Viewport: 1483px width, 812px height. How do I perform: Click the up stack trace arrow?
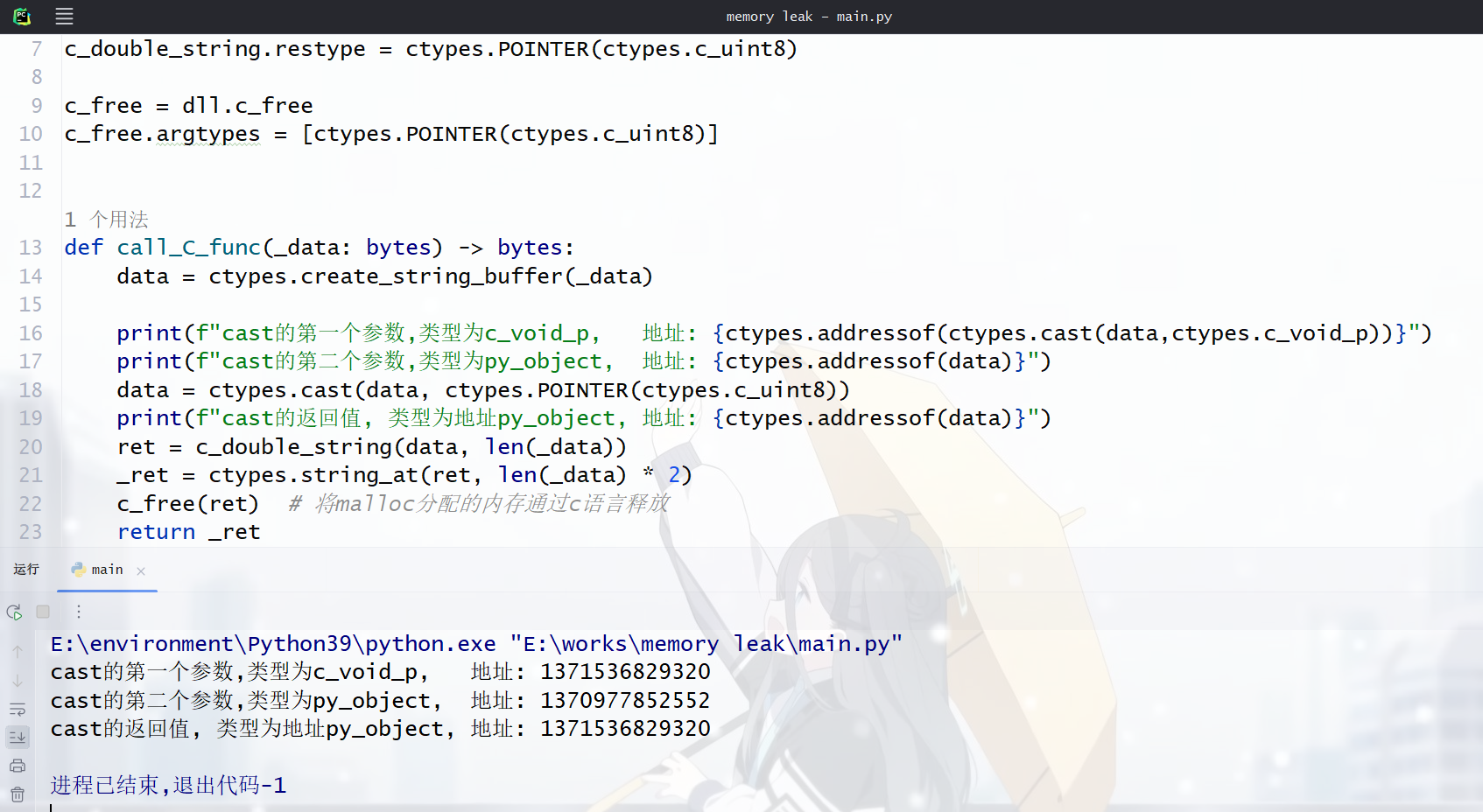(18, 652)
